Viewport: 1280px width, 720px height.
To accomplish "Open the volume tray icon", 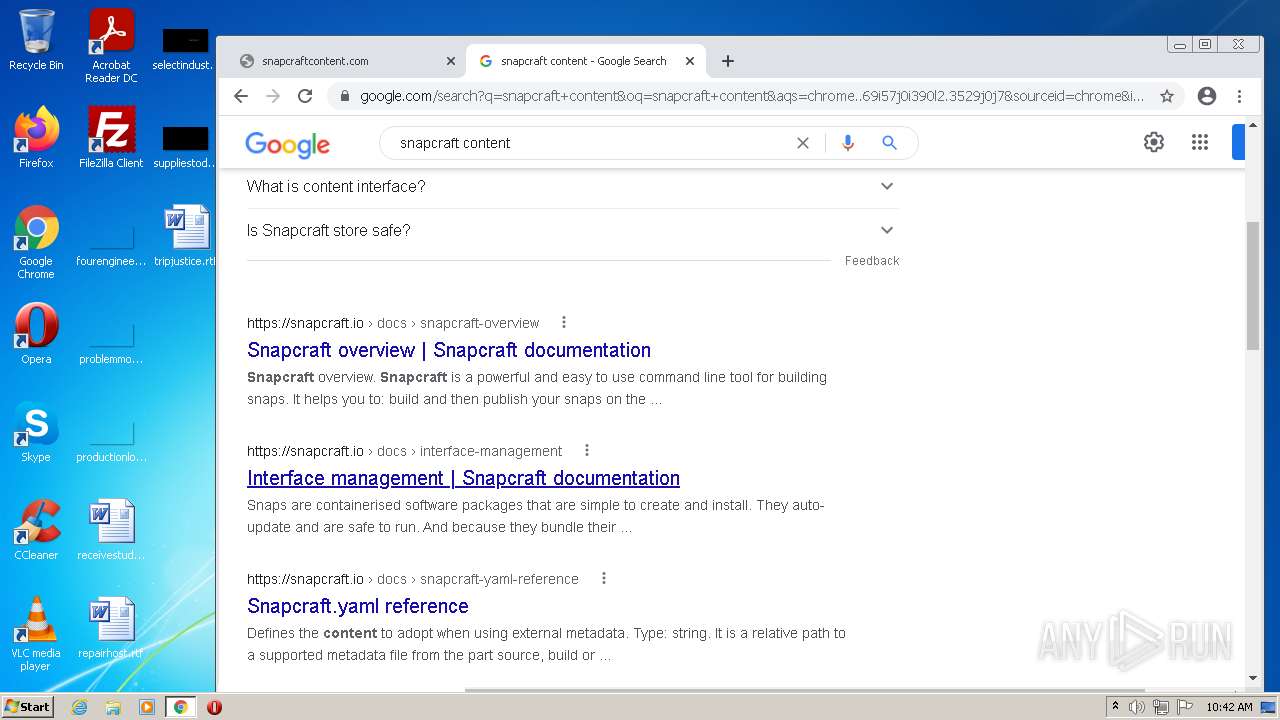I will (1137, 707).
